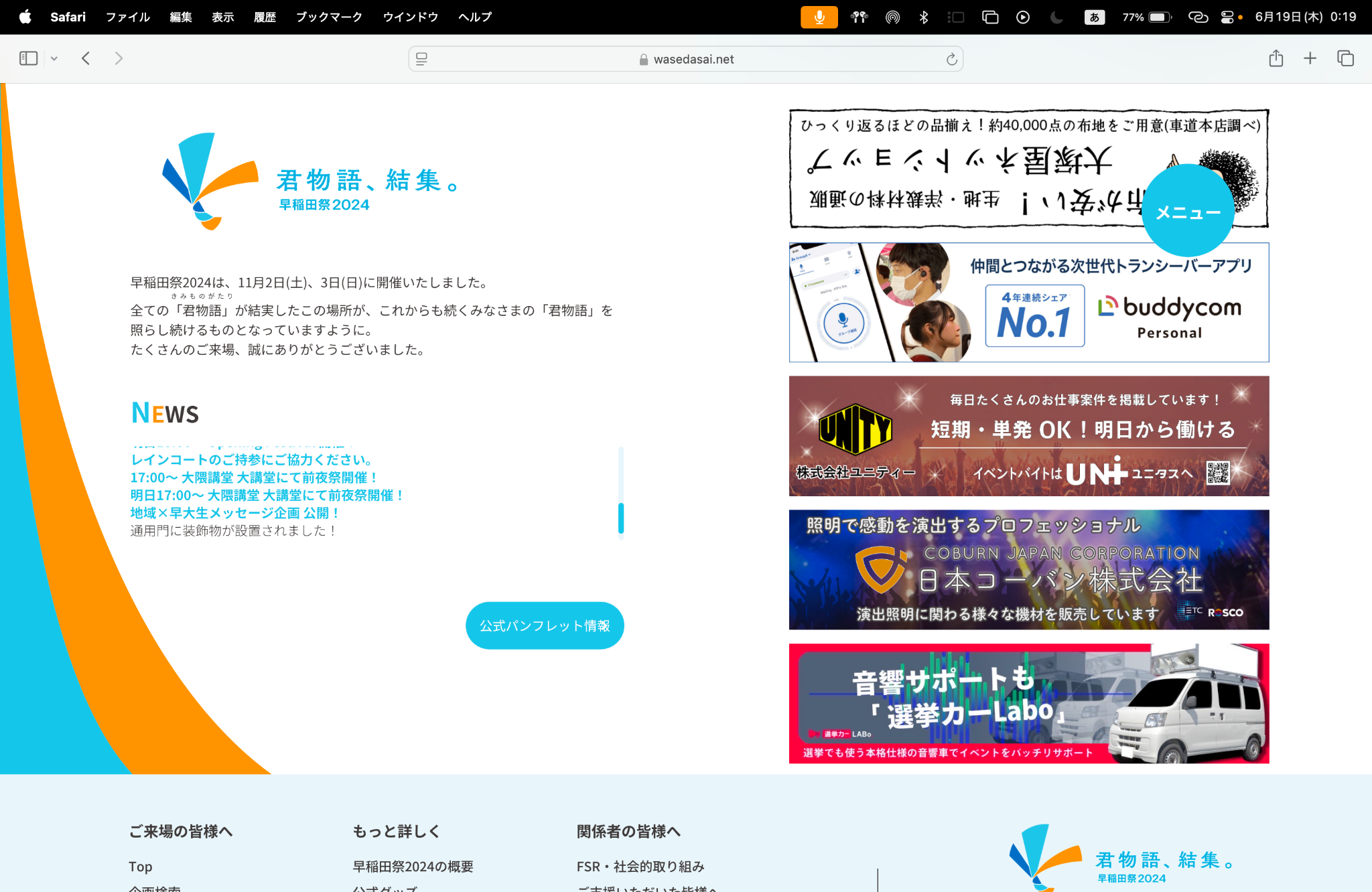1372x892 pixels.
Task: Click the 君物語、結集。 header logo
Action: coord(312,181)
